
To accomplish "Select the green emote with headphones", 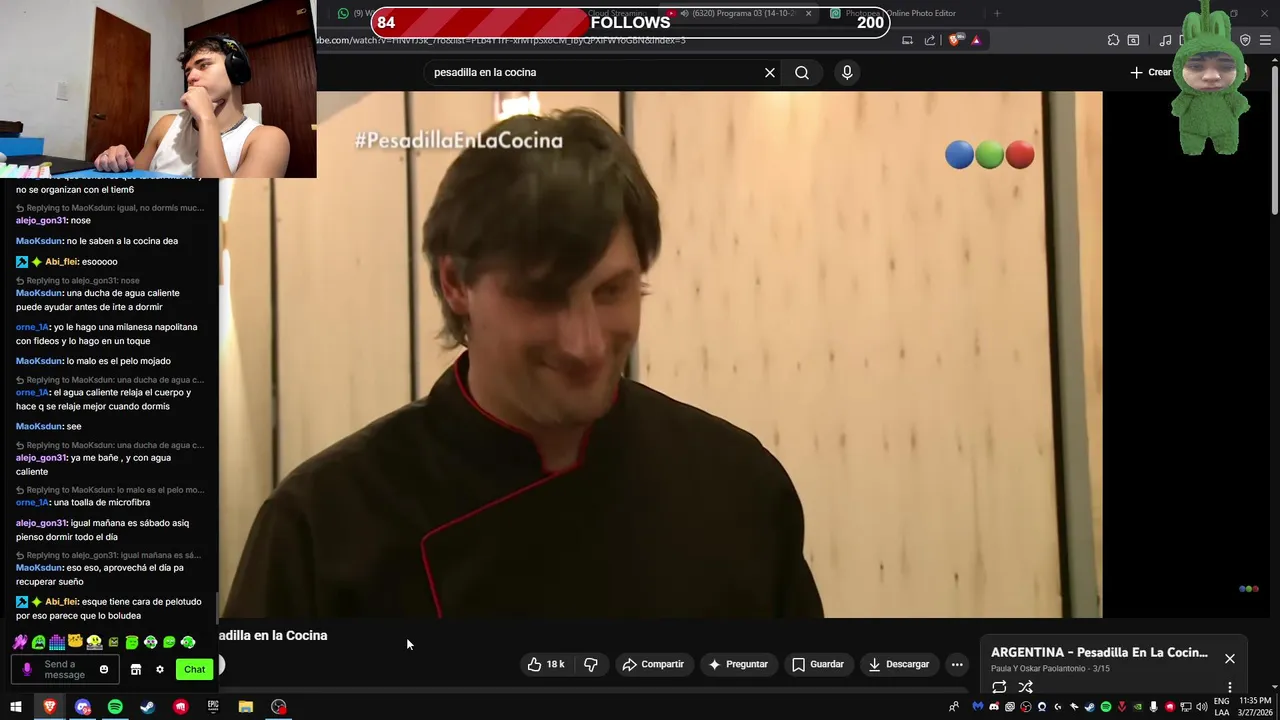I will click(187, 642).
